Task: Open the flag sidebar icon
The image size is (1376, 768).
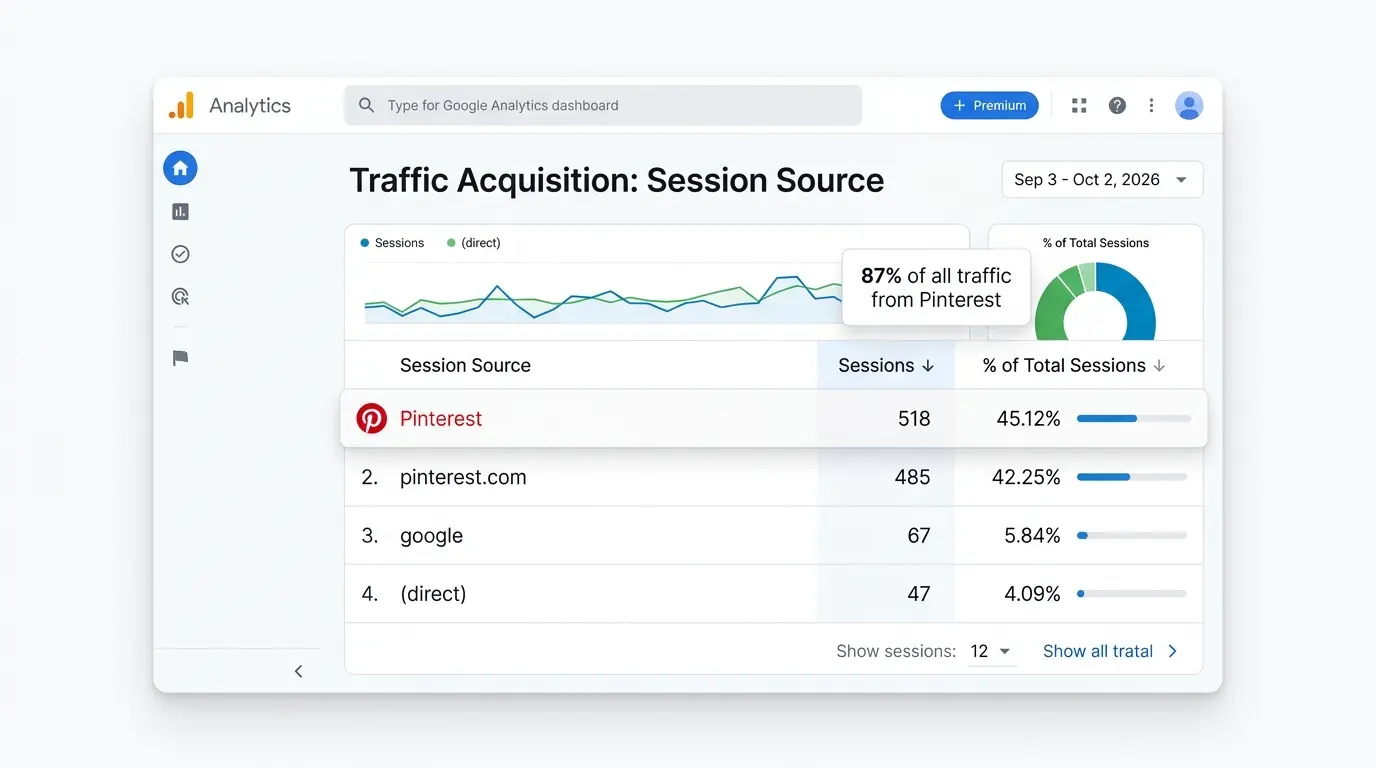Action: 180,358
